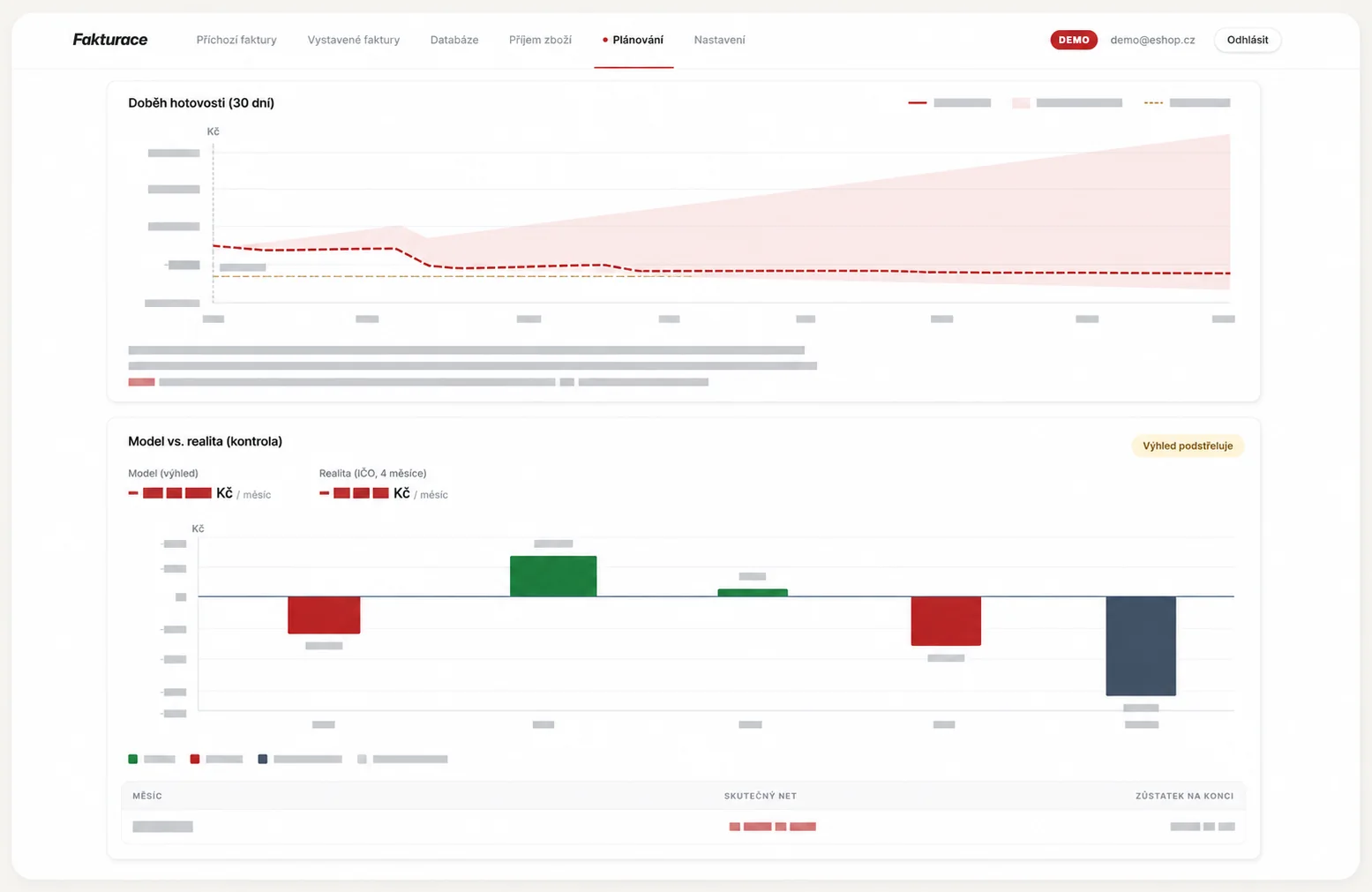
Task: Click the green legend square below the bar chart
Action: 133,759
